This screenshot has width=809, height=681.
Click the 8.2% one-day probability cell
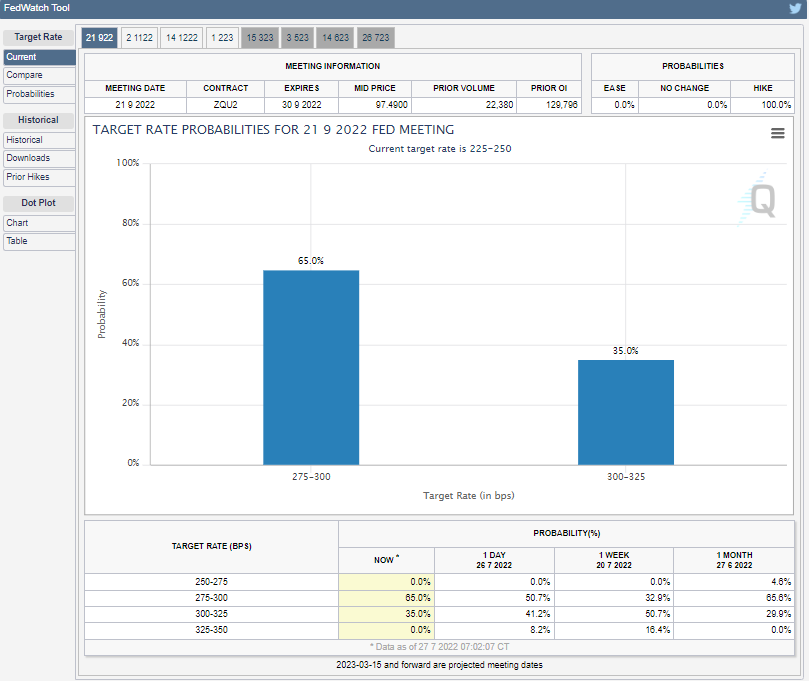pyautogui.click(x=494, y=630)
